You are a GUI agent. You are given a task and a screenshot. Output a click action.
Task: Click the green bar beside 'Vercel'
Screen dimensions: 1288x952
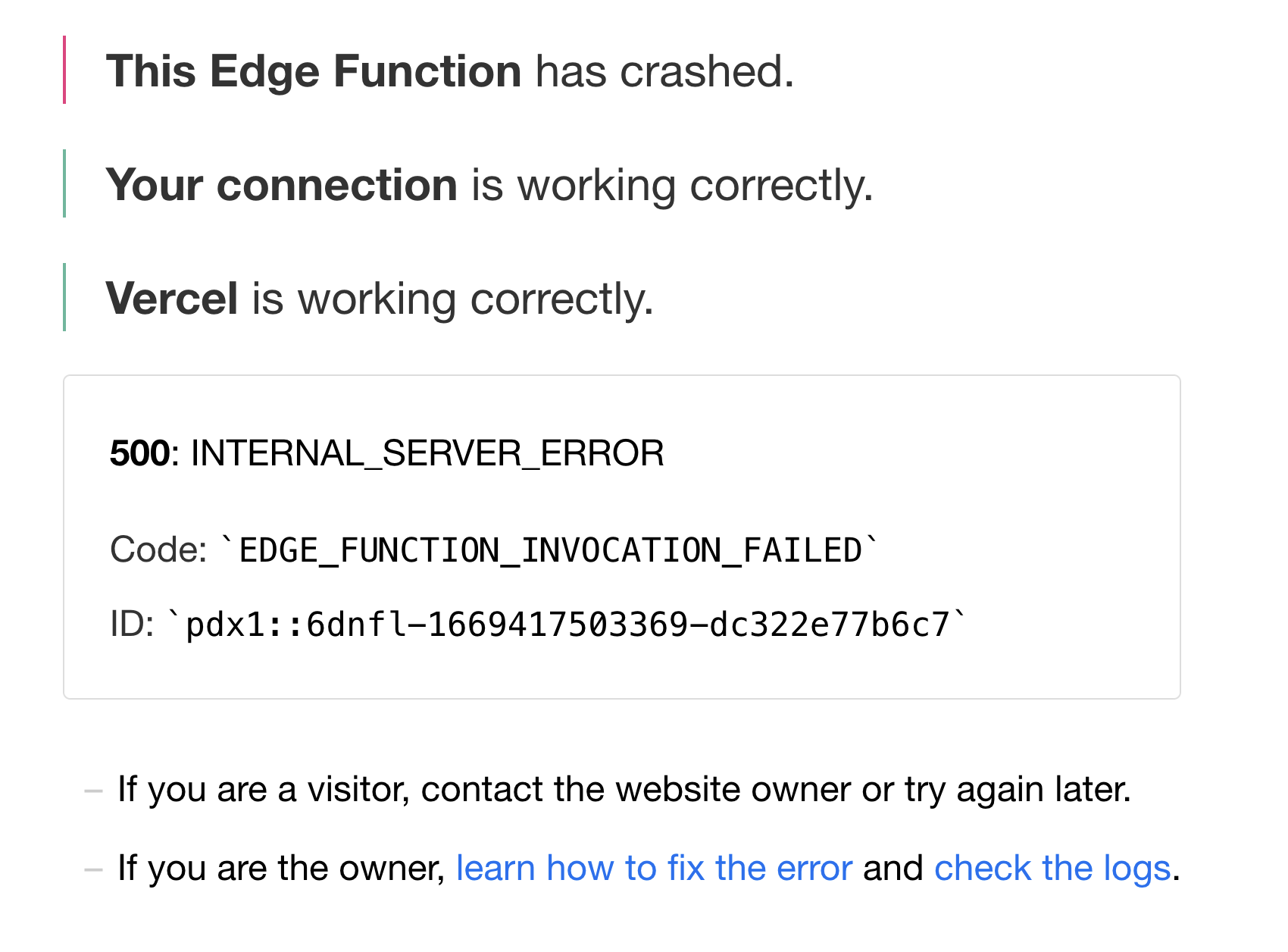pos(64,297)
